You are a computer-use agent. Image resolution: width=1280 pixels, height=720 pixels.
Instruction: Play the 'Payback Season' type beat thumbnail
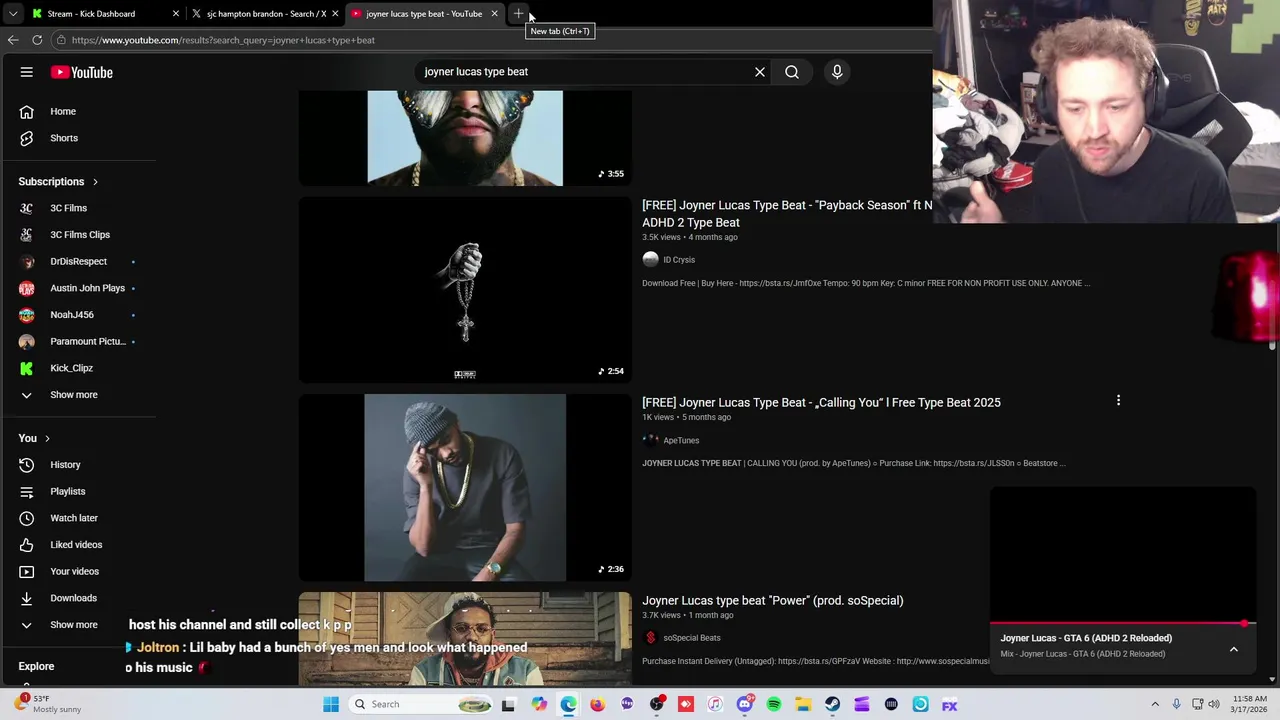coord(465,290)
